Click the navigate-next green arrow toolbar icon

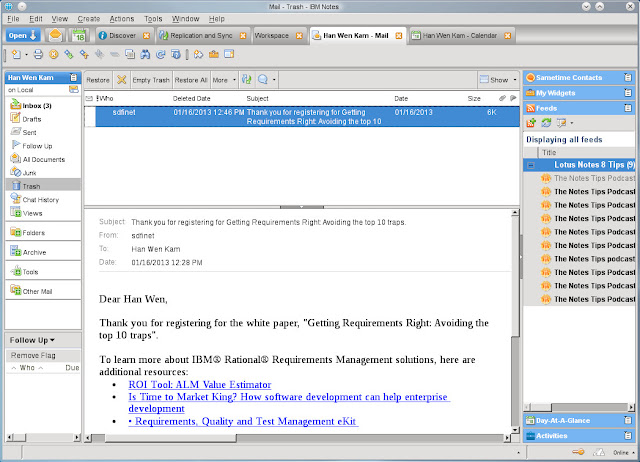[x=69, y=54]
